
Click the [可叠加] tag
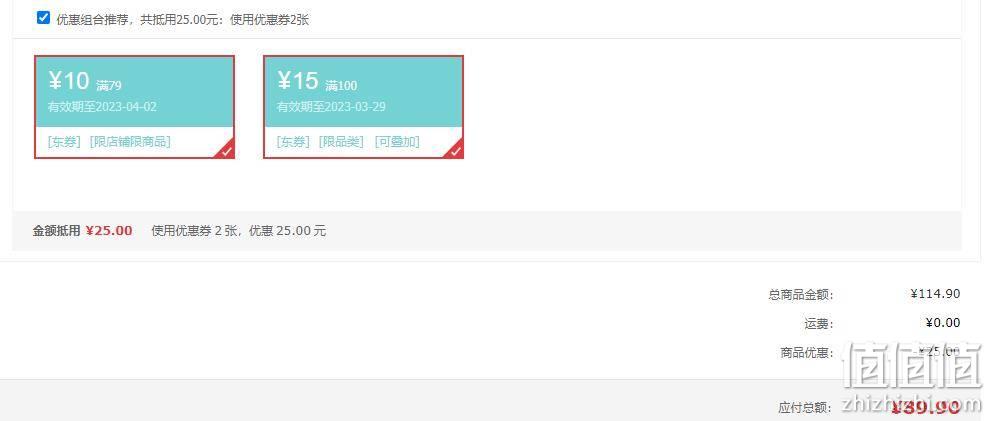click(397, 142)
